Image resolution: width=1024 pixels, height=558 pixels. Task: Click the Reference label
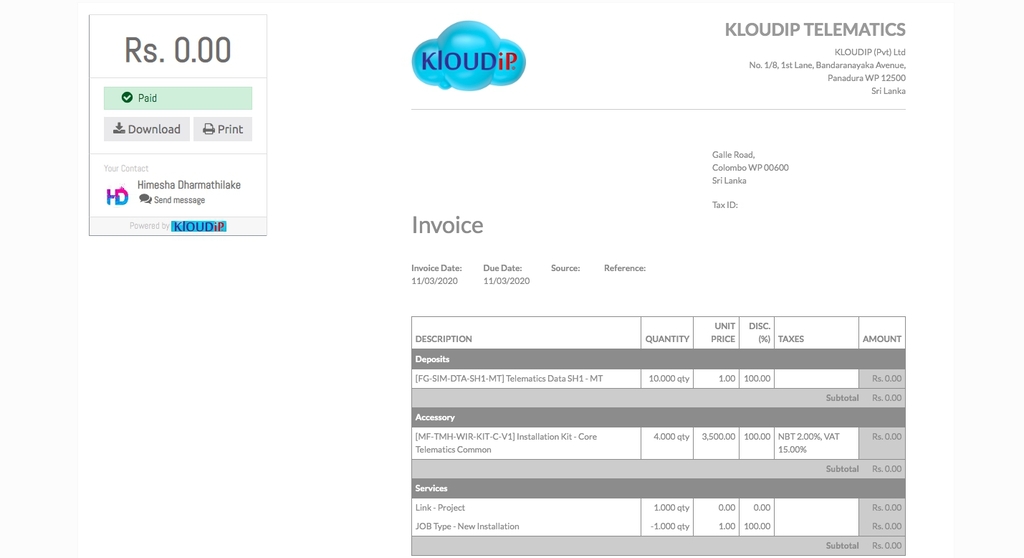625,268
